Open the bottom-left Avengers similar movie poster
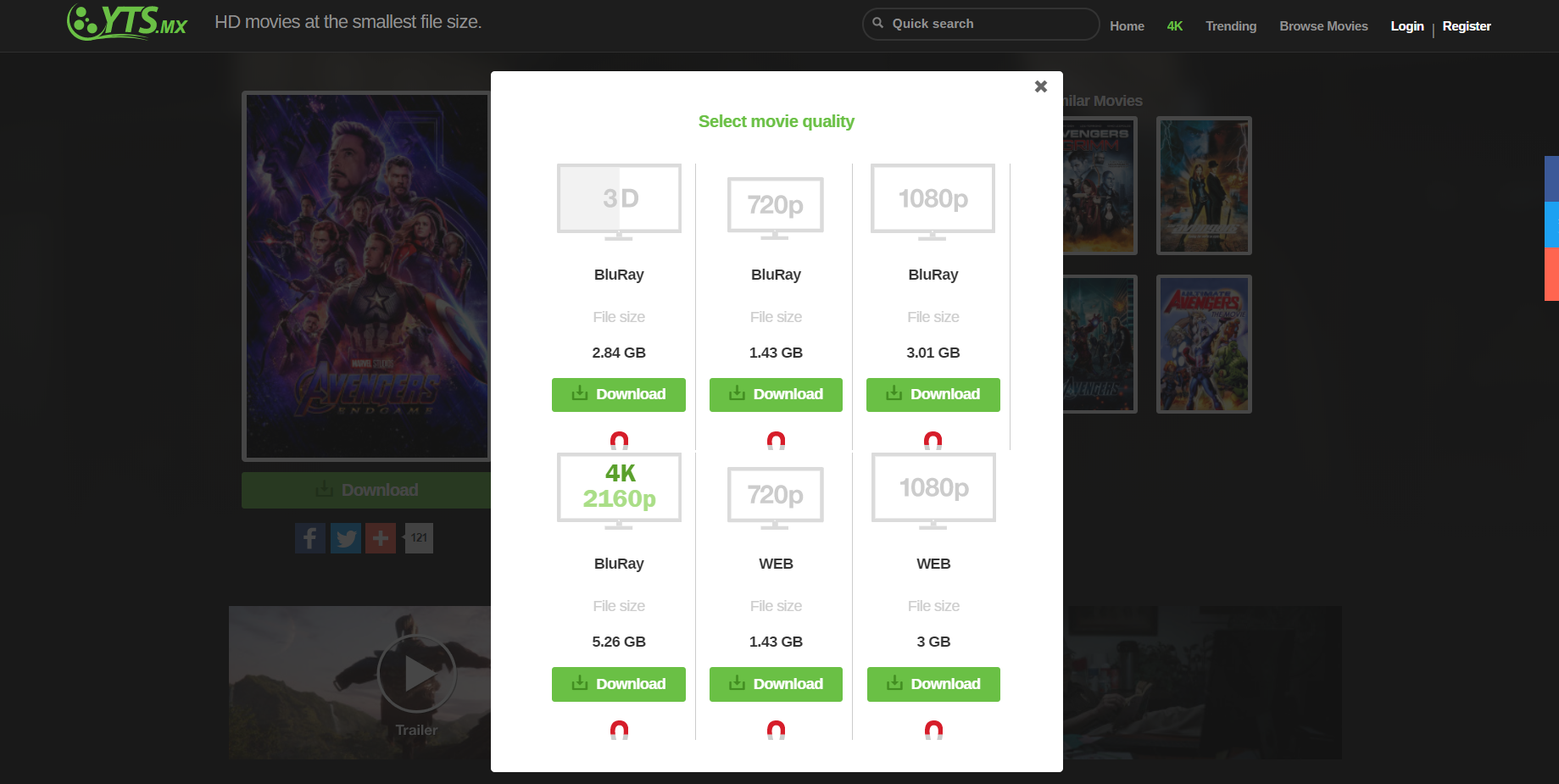Viewport: 1559px width, 784px height. coord(1100,344)
